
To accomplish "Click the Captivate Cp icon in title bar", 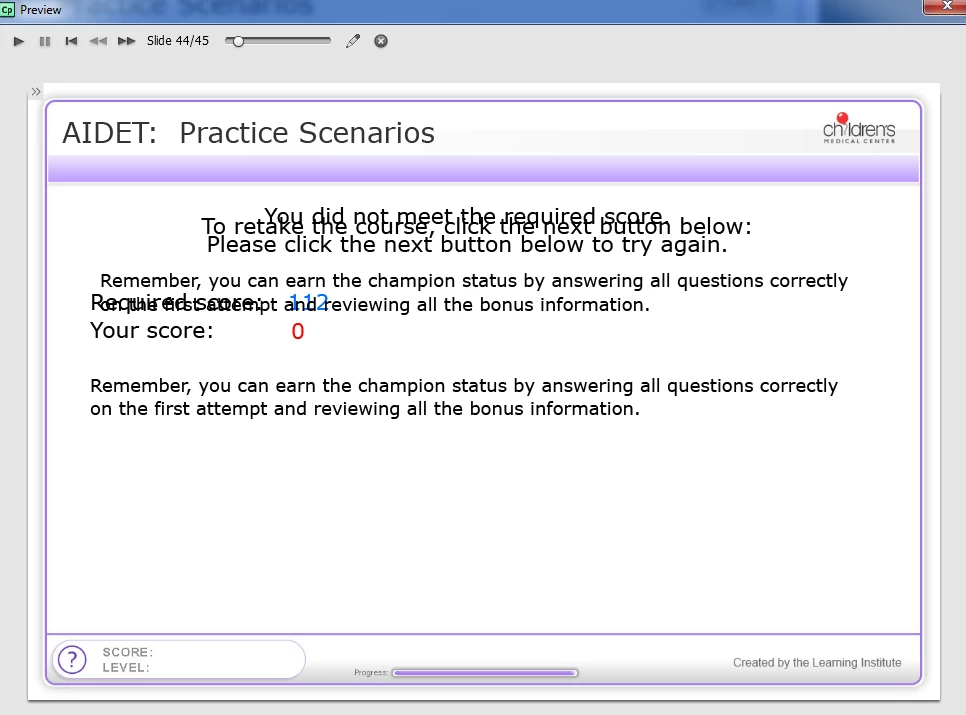I will (7, 10).
